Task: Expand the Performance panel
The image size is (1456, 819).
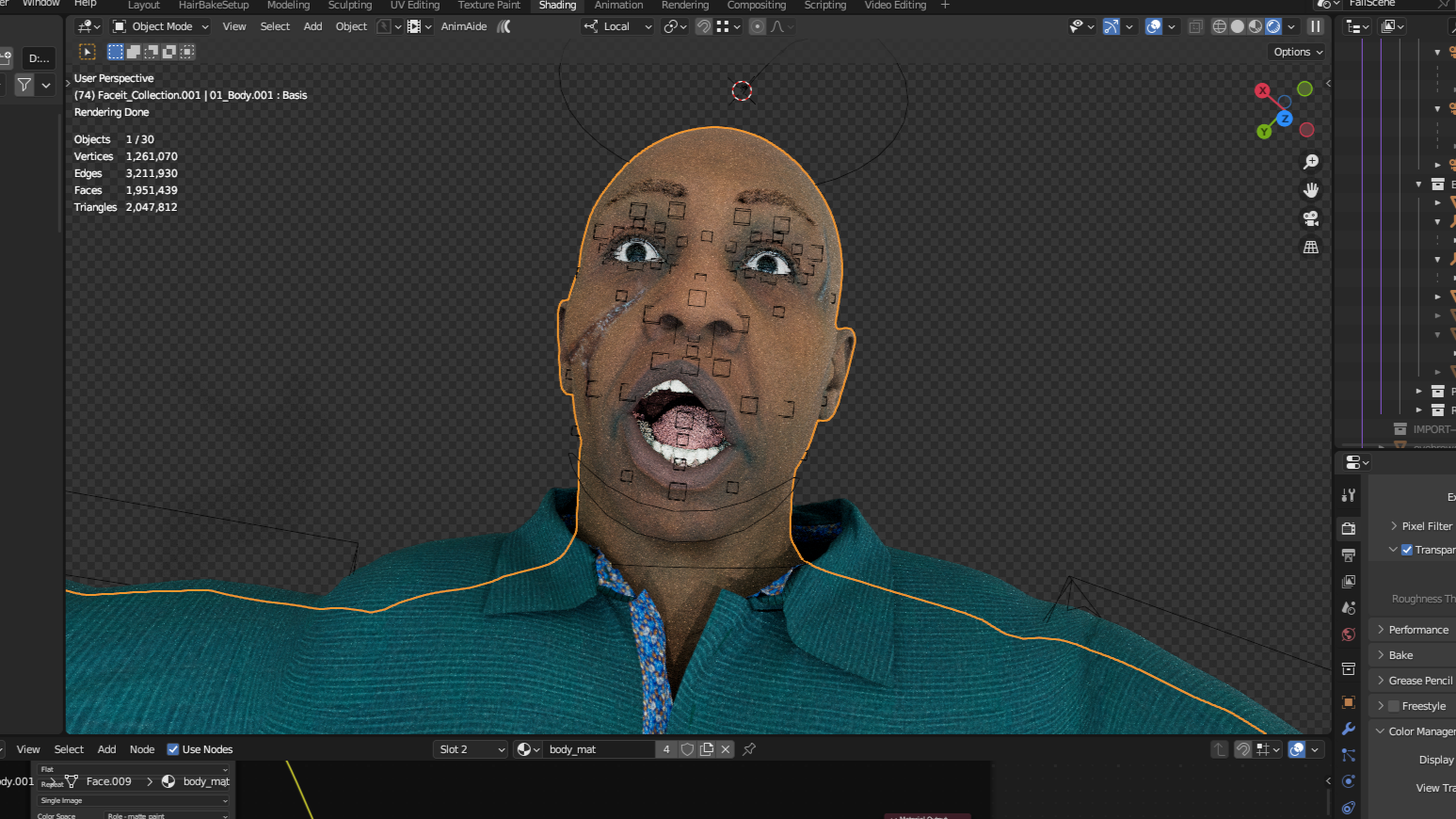Action: [x=1417, y=630]
